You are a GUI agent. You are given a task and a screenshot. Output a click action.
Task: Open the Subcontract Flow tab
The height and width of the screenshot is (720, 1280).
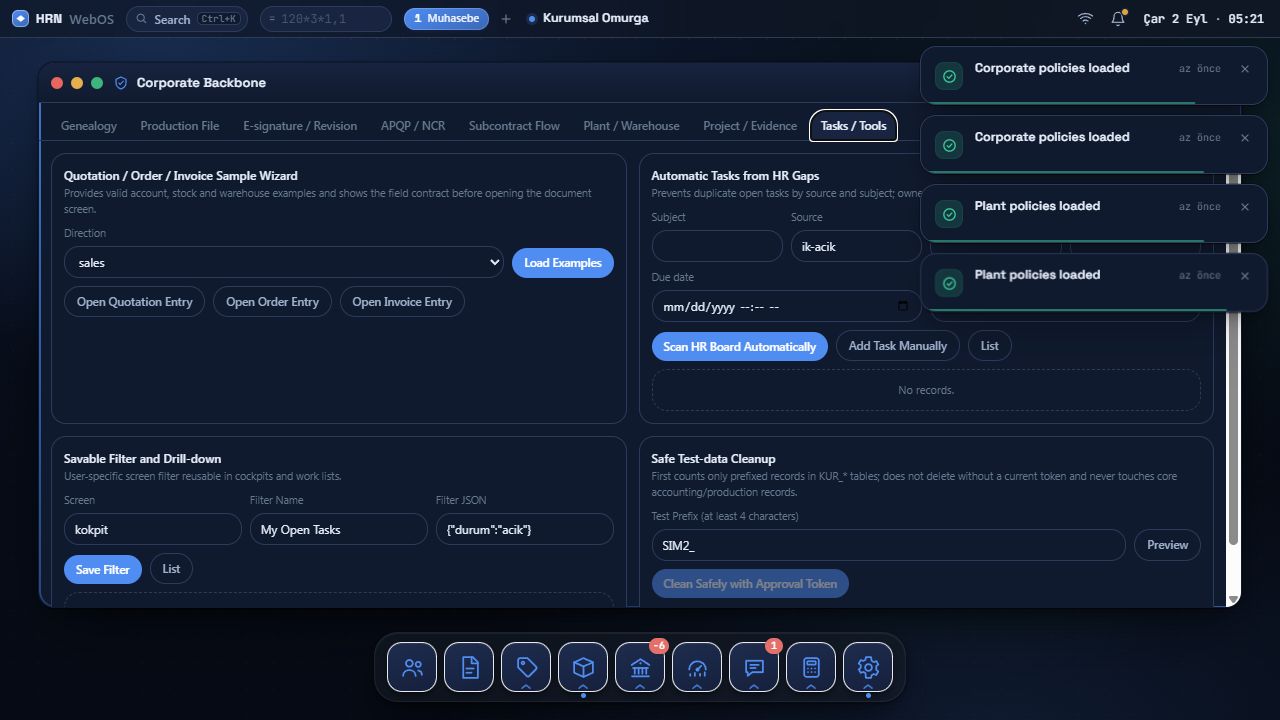(x=514, y=126)
